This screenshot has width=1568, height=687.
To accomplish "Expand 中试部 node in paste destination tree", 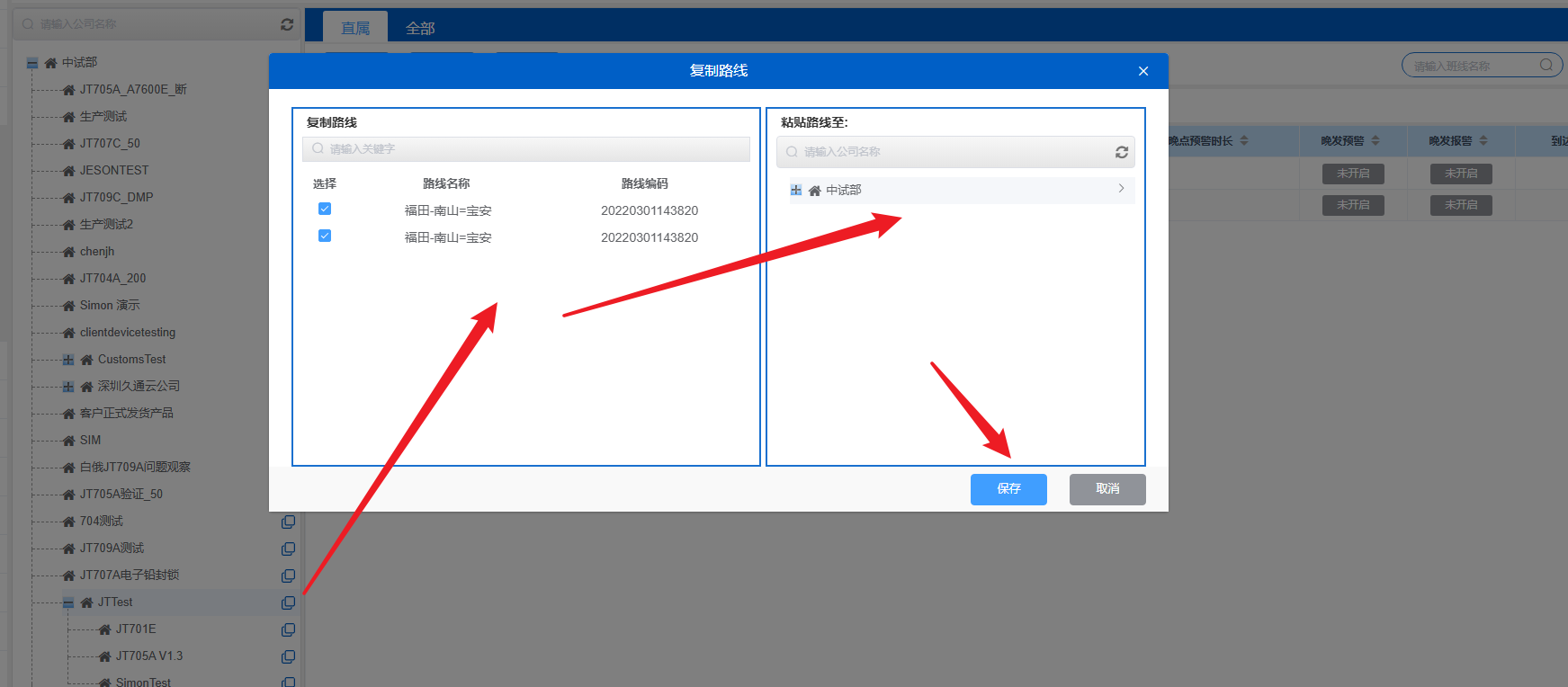I will click(795, 190).
